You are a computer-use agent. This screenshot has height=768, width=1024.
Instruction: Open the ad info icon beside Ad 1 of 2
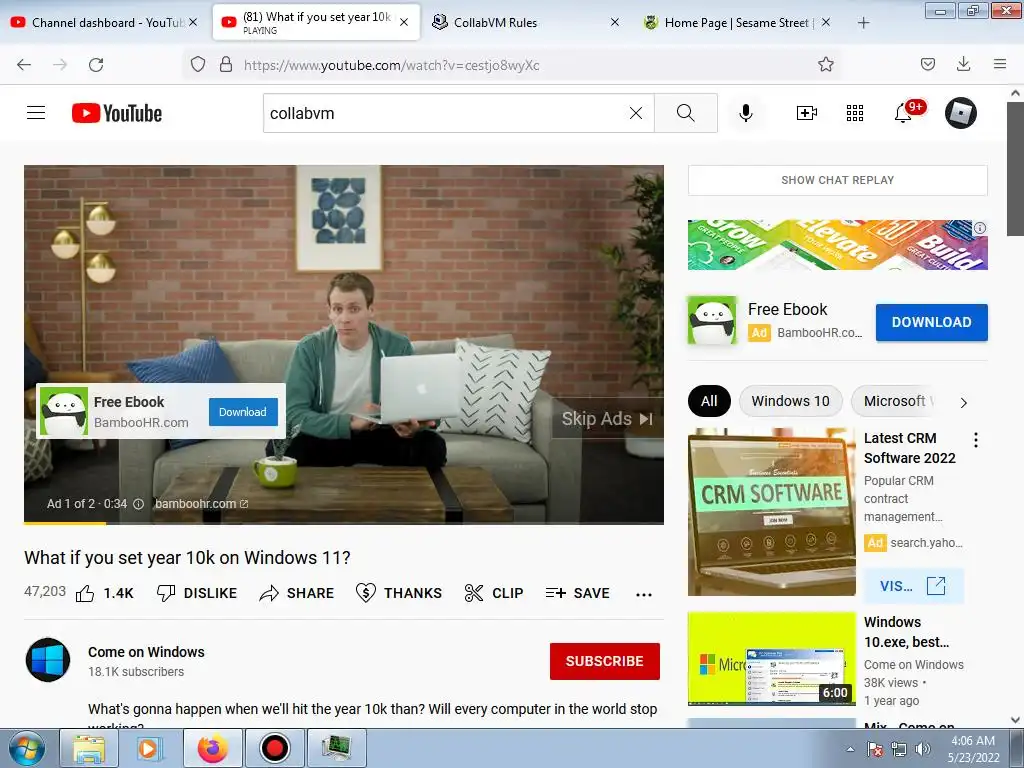coord(138,504)
